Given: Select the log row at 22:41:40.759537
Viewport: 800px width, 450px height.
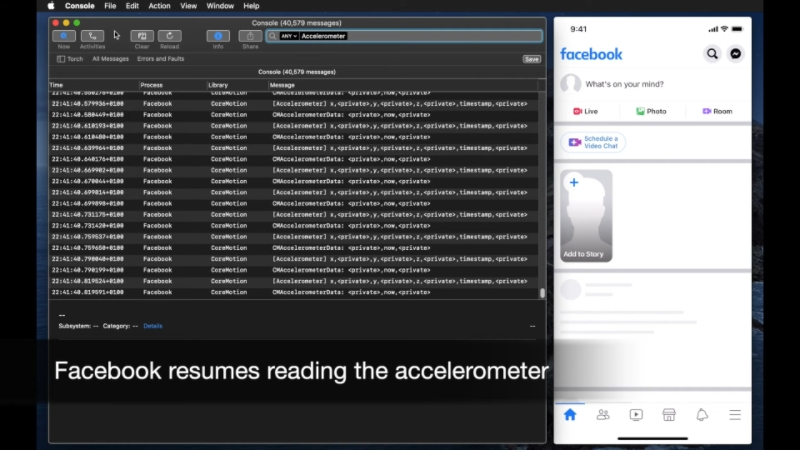Looking at the screenshot, I should 293,237.
